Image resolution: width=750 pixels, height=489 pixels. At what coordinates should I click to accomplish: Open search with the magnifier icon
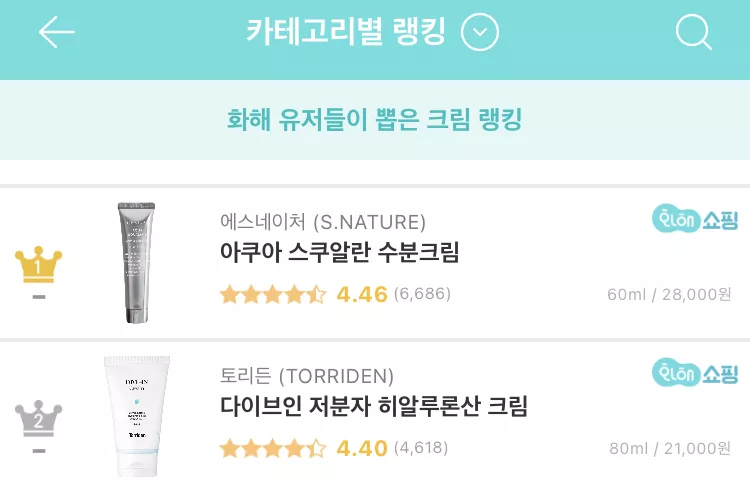[x=693, y=33]
